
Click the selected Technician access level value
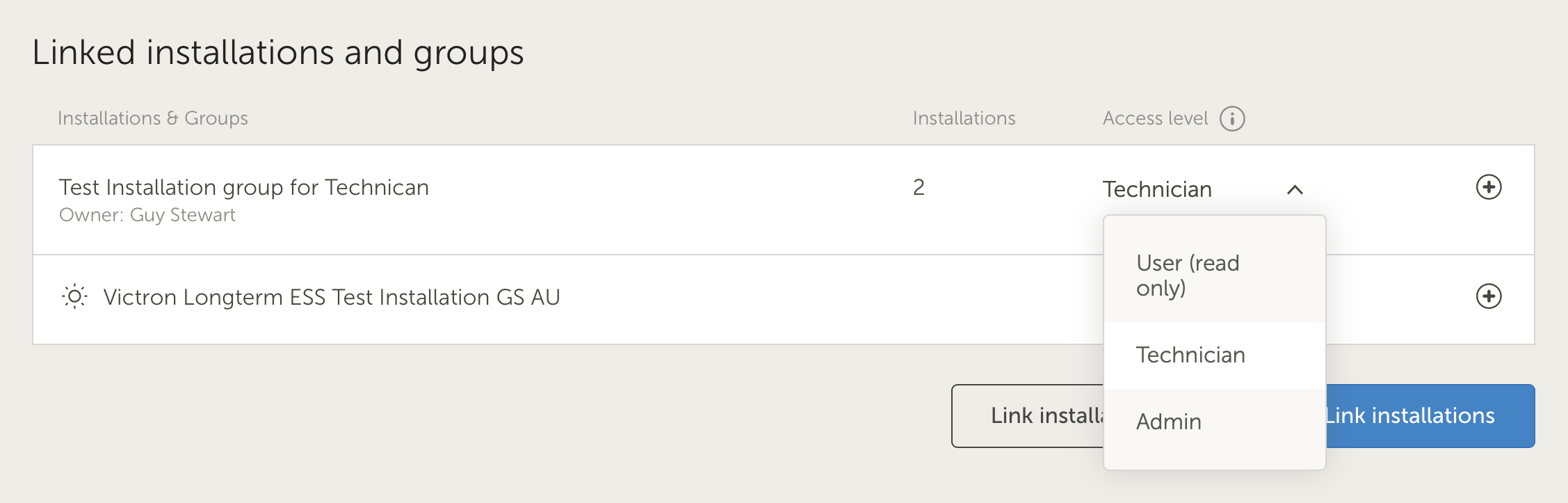pyautogui.click(x=1157, y=189)
